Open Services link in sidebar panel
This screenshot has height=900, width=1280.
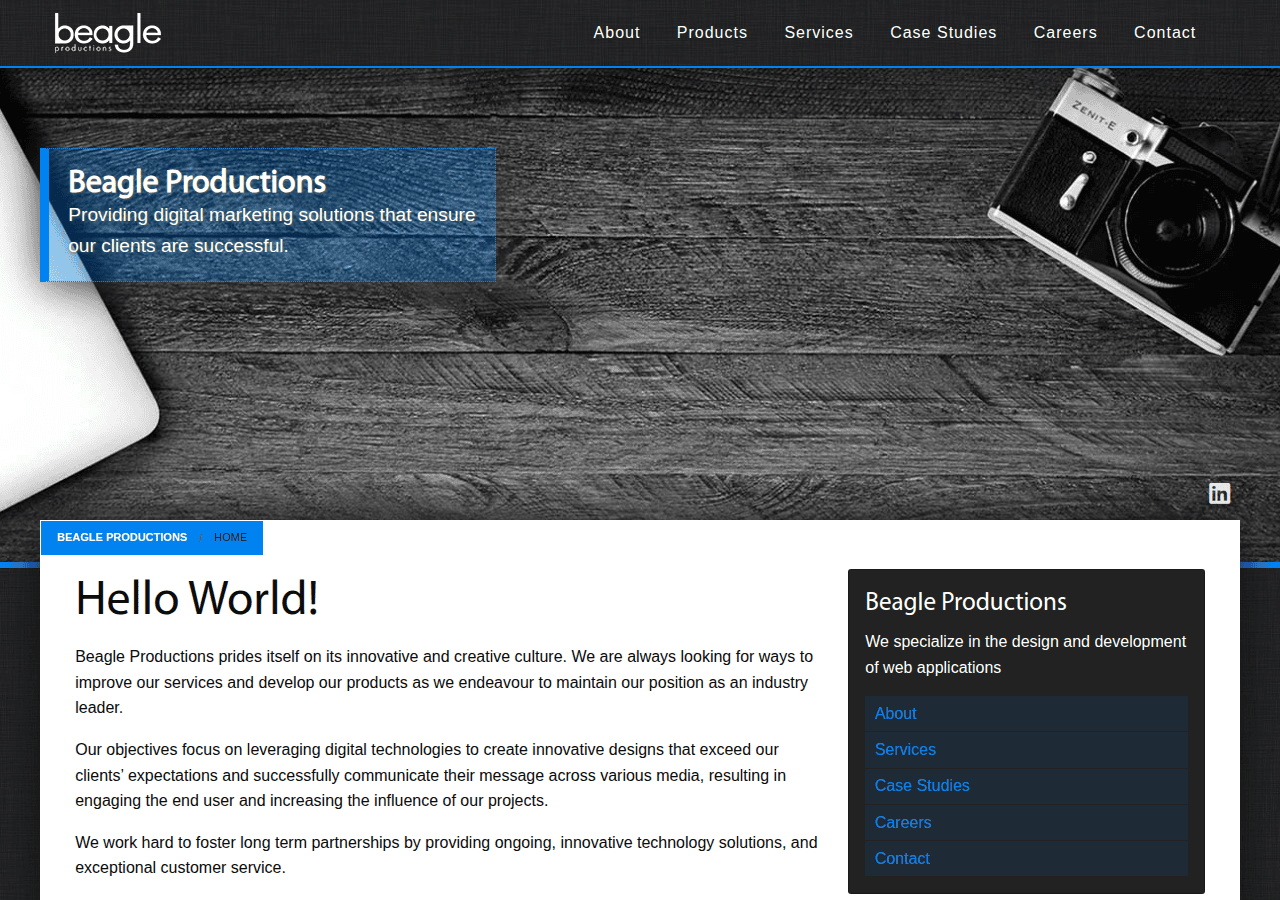click(1026, 750)
